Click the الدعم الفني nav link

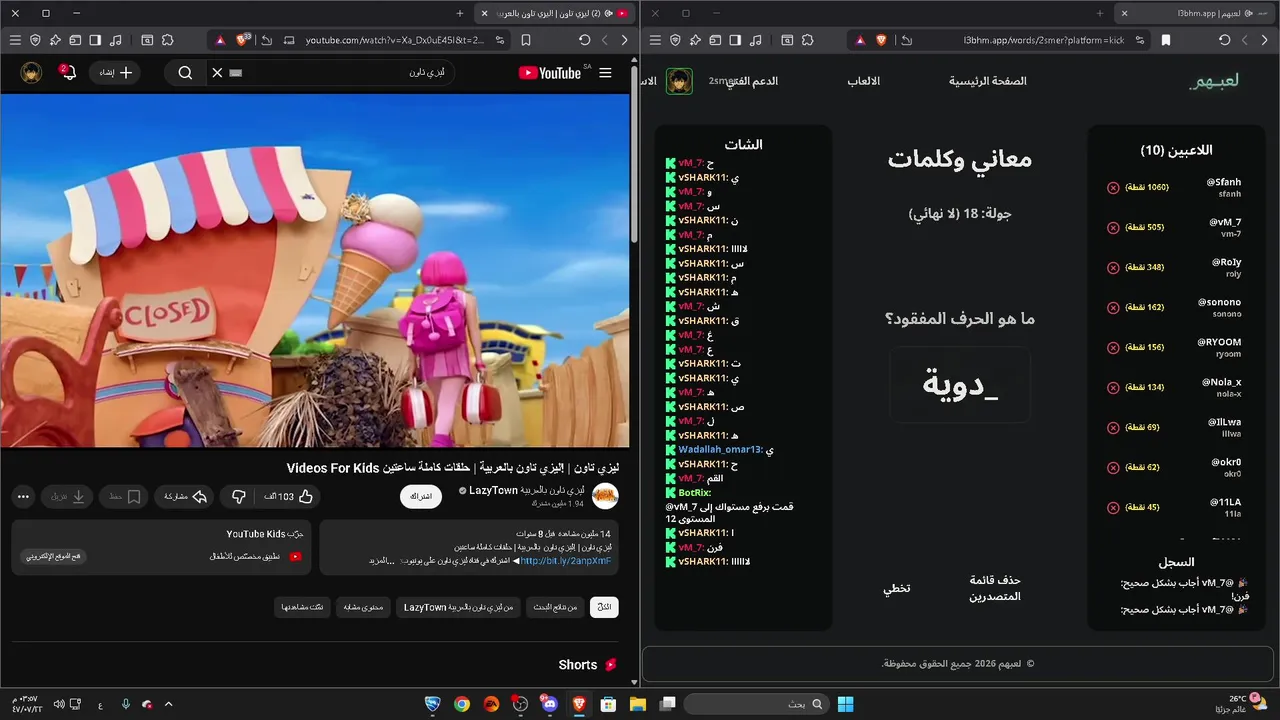[752, 81]
